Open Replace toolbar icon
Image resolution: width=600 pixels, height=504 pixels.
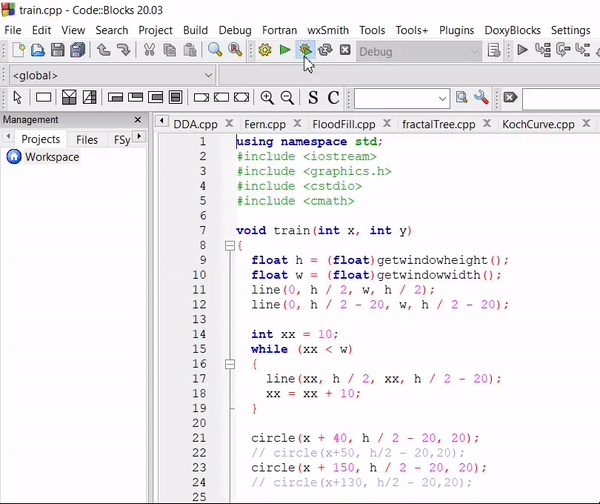[x=235, y=50]
